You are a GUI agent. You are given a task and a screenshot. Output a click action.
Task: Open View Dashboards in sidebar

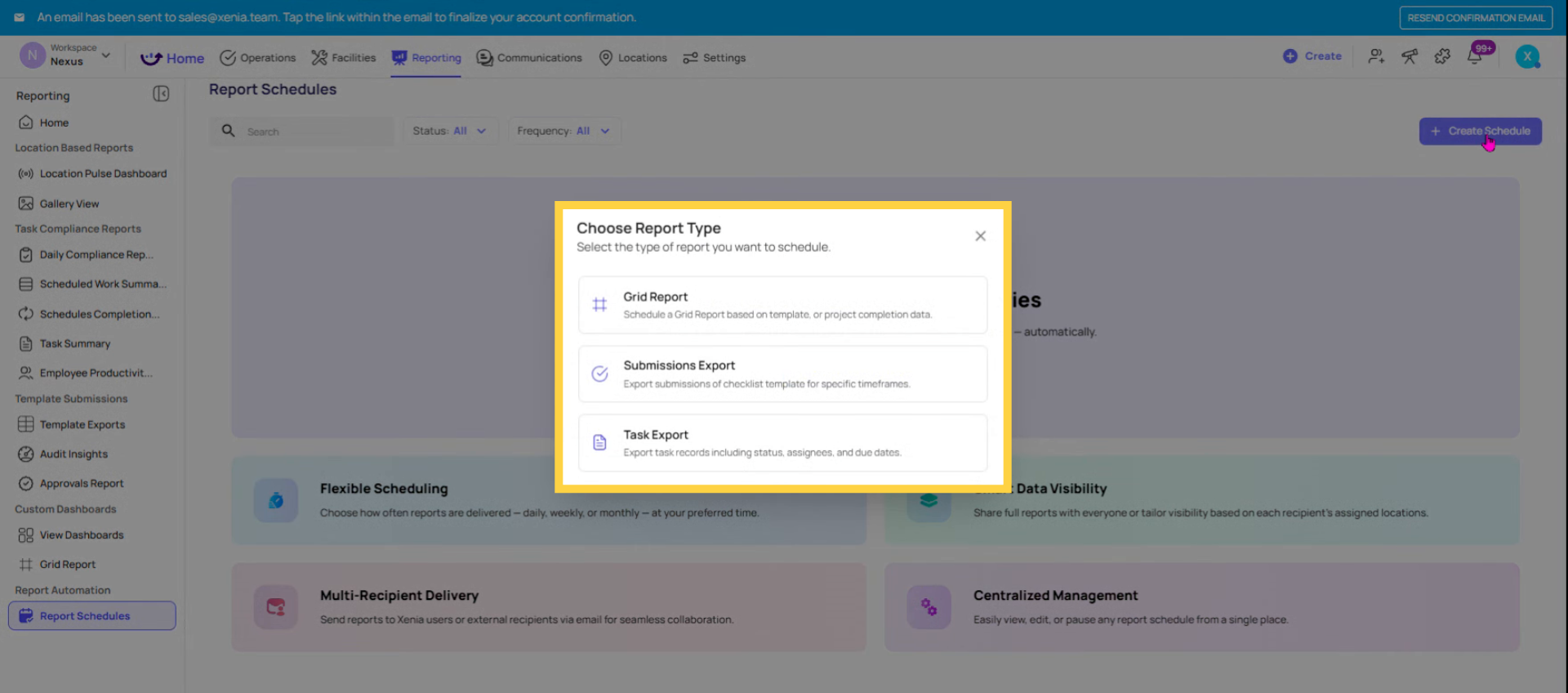91,534
